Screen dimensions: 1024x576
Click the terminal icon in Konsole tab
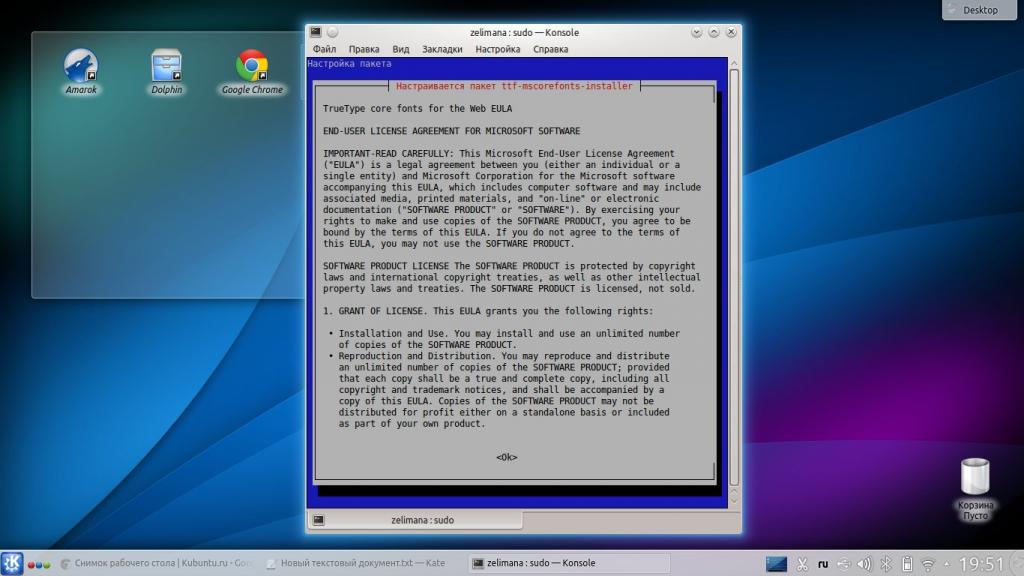tap(319, 520)
